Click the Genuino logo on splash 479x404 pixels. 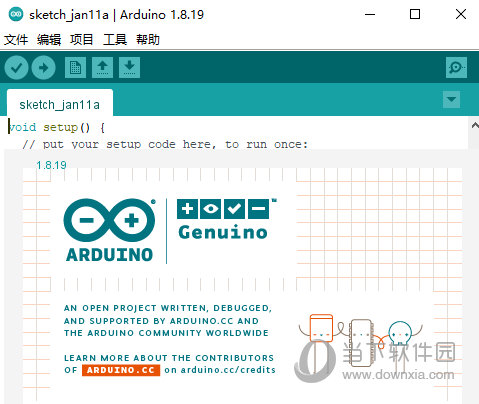(227, 219)
